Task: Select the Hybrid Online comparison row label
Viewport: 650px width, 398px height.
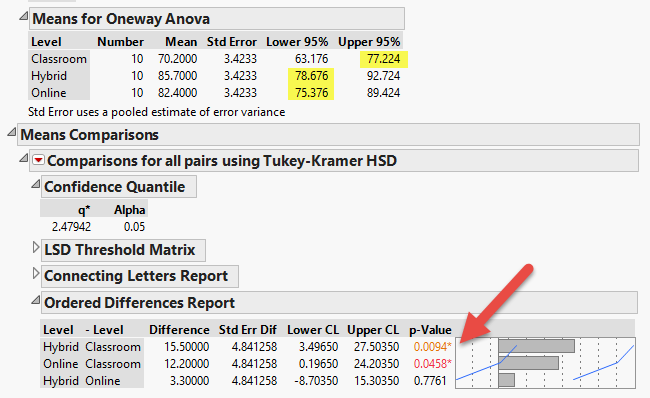Action: [x=92, y=381]
